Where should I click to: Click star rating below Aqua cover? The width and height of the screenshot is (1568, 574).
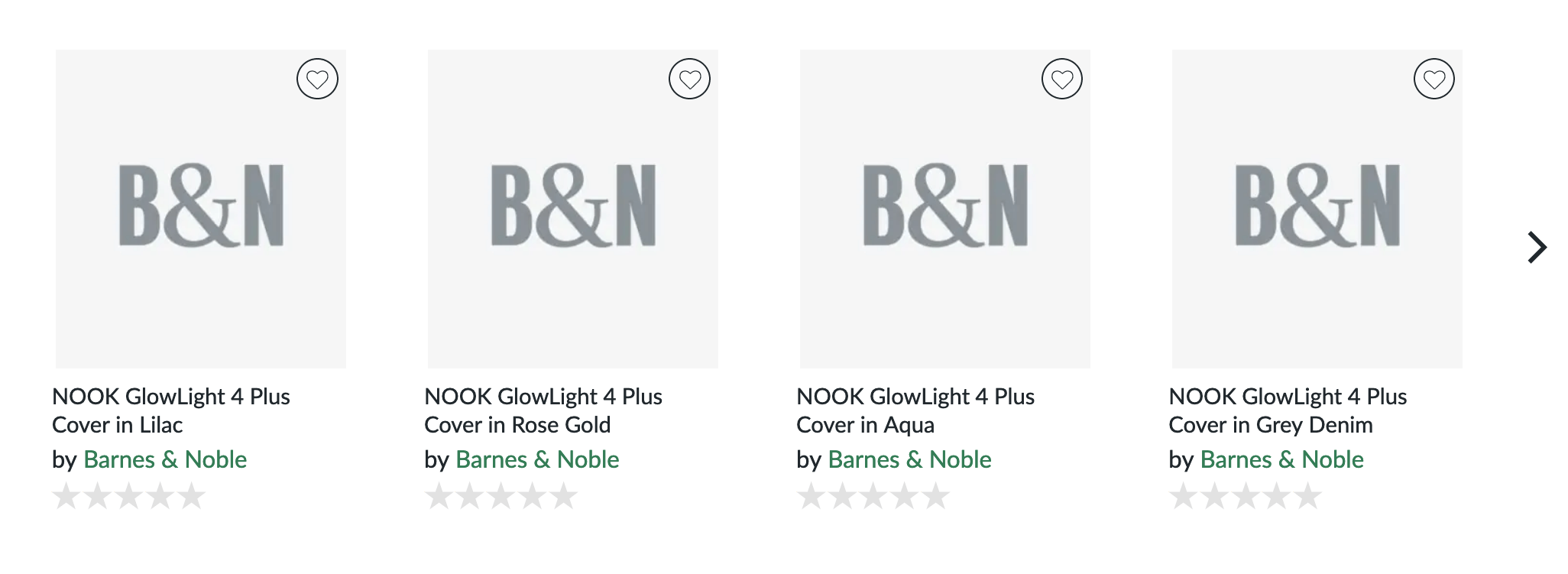coord(873,496)
